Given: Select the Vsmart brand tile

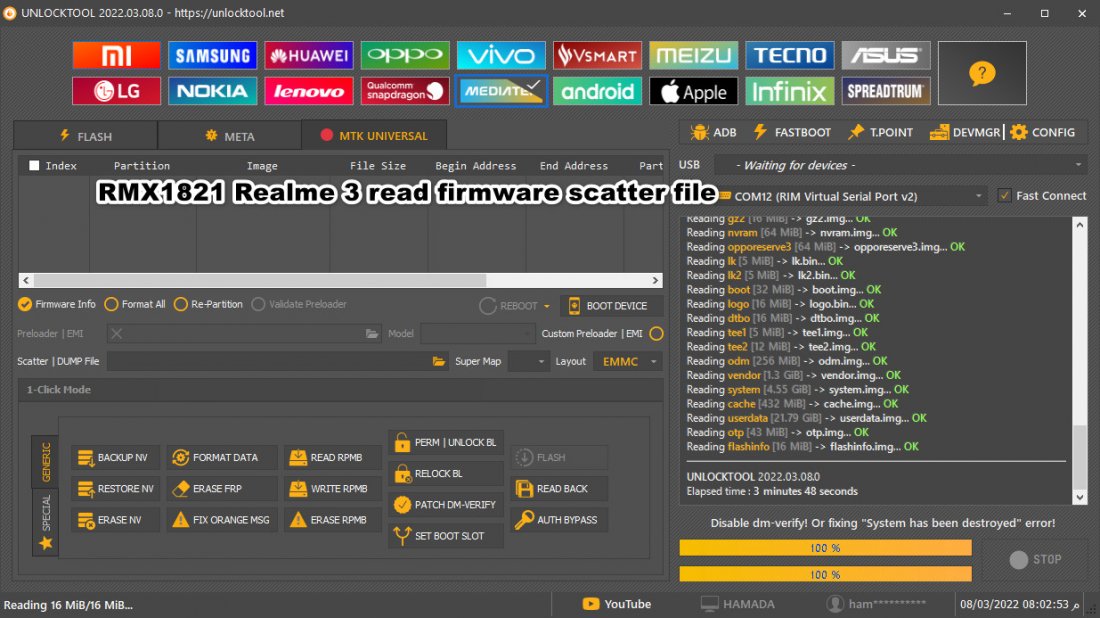Looking at the screenshot, I should tap(597, 55).
